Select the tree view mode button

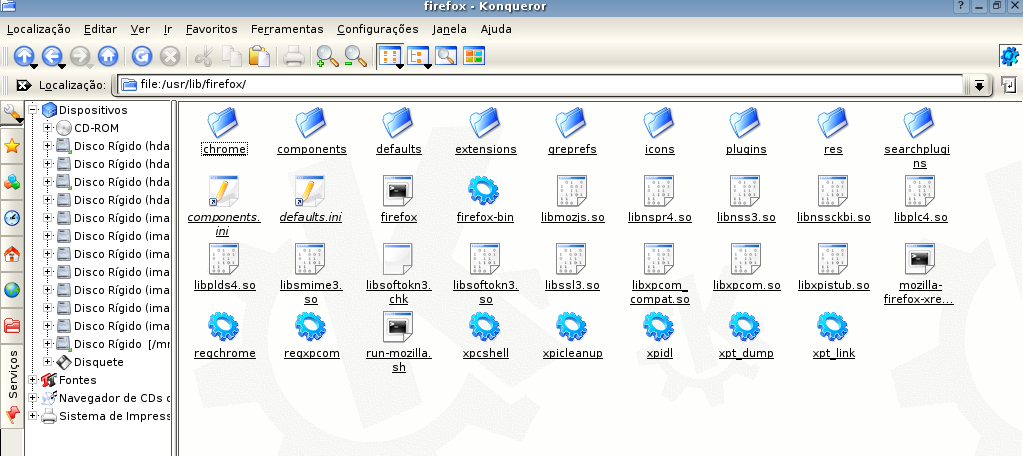(x=418, y=56)
